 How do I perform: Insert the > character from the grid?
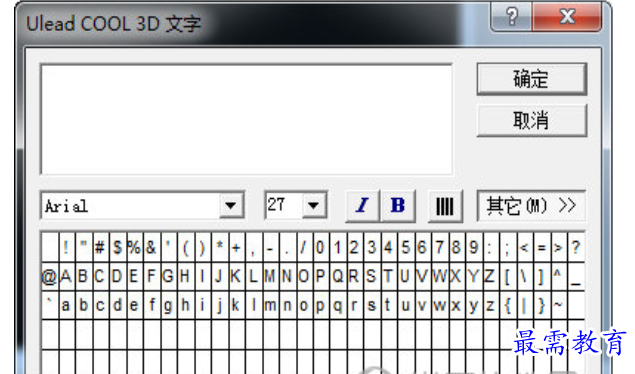tap(558, 247)
